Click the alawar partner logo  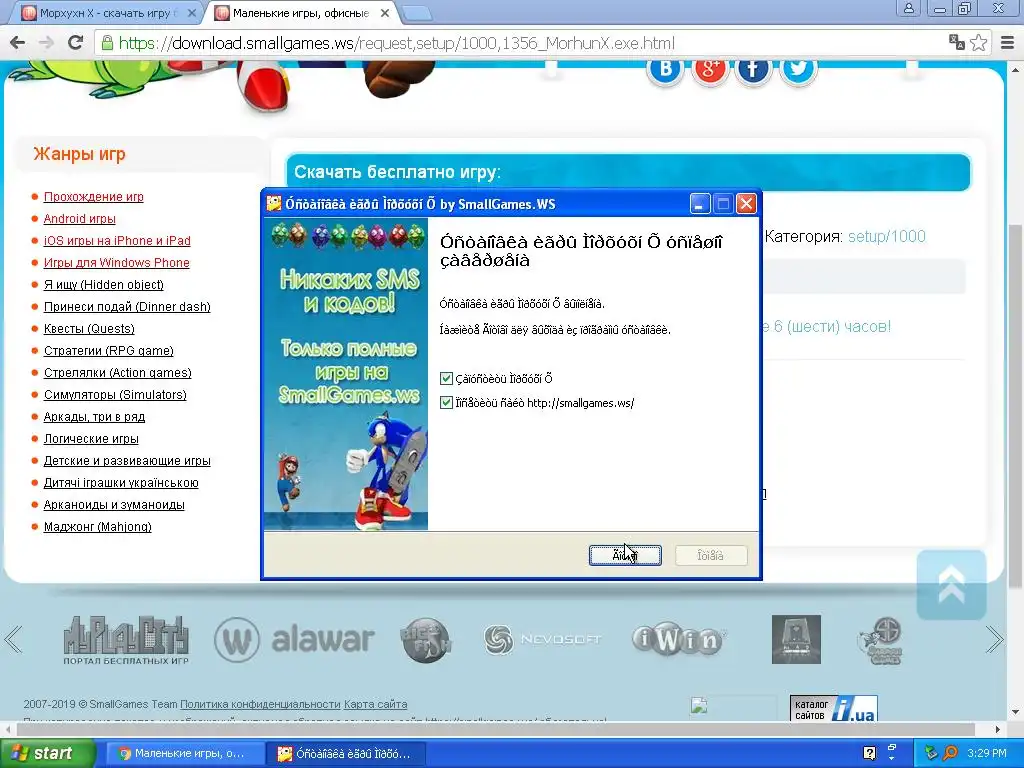(x=294, y=640)
